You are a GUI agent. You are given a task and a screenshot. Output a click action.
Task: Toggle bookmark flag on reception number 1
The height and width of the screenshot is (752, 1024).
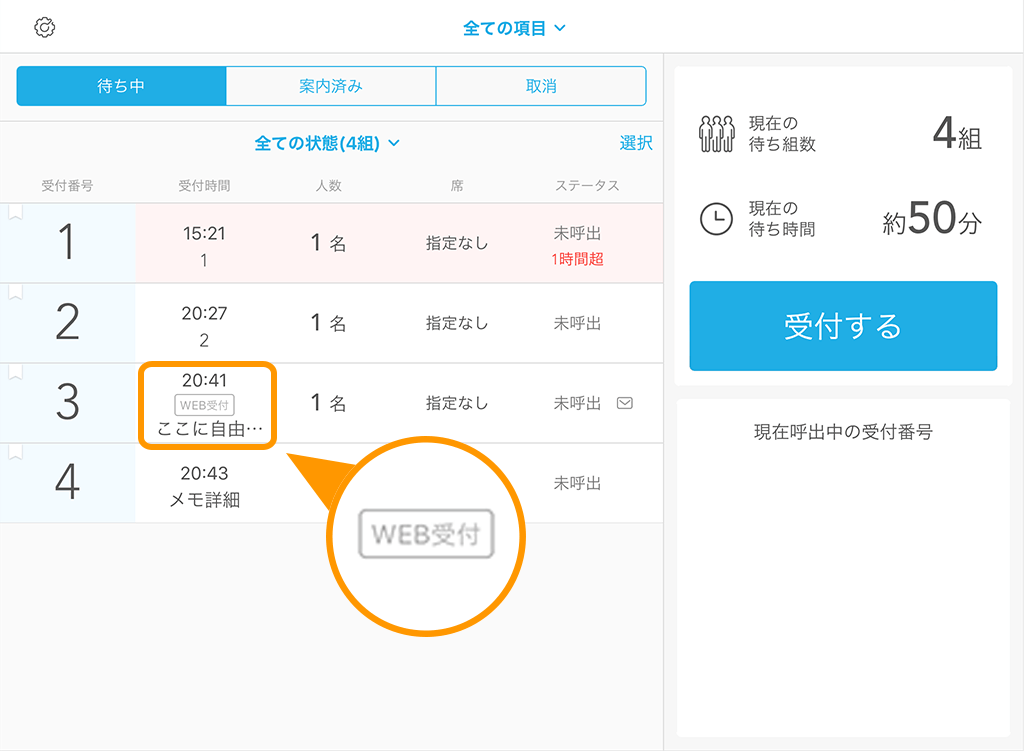click(x=15, y=212)
